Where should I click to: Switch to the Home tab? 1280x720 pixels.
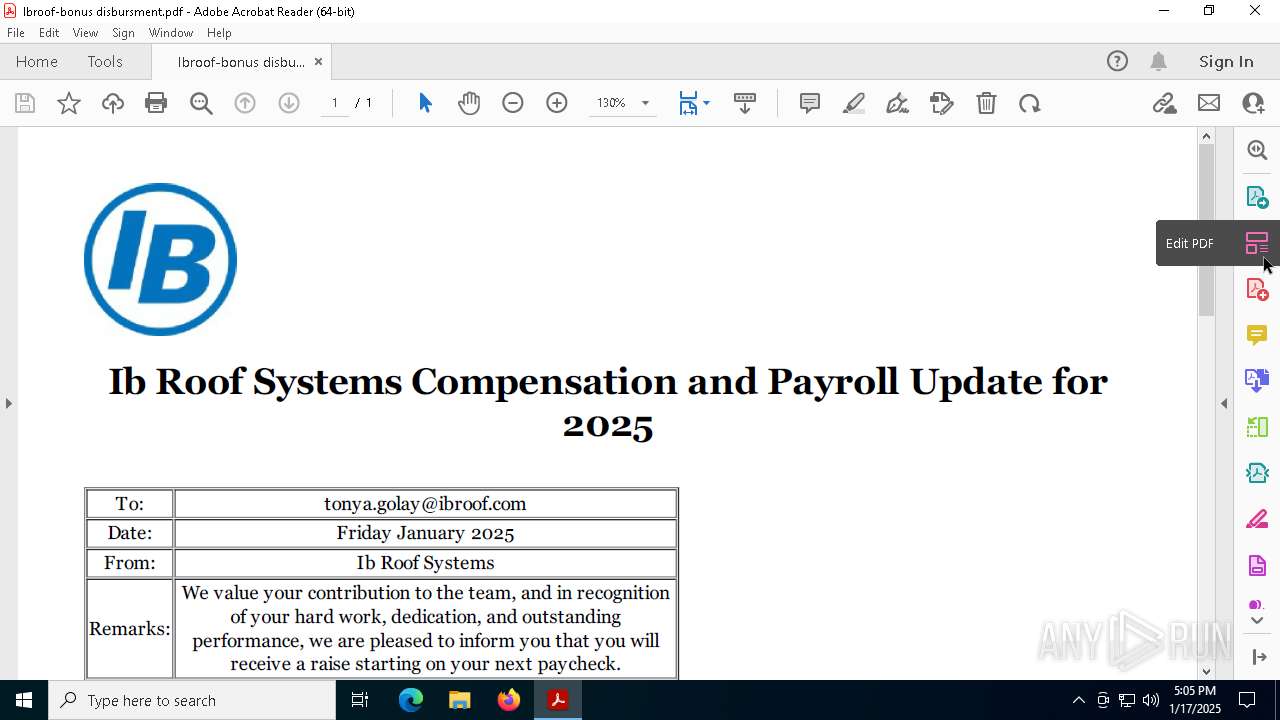(37, 62)
